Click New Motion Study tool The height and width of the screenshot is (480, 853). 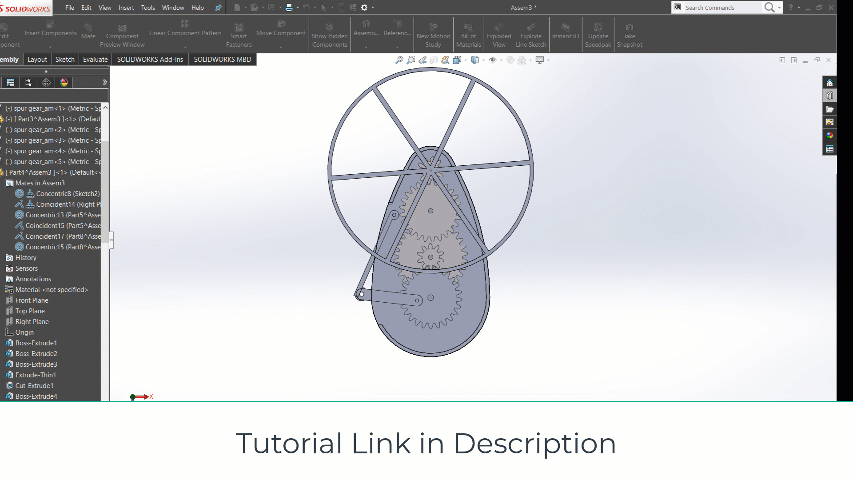click(433, 35)
